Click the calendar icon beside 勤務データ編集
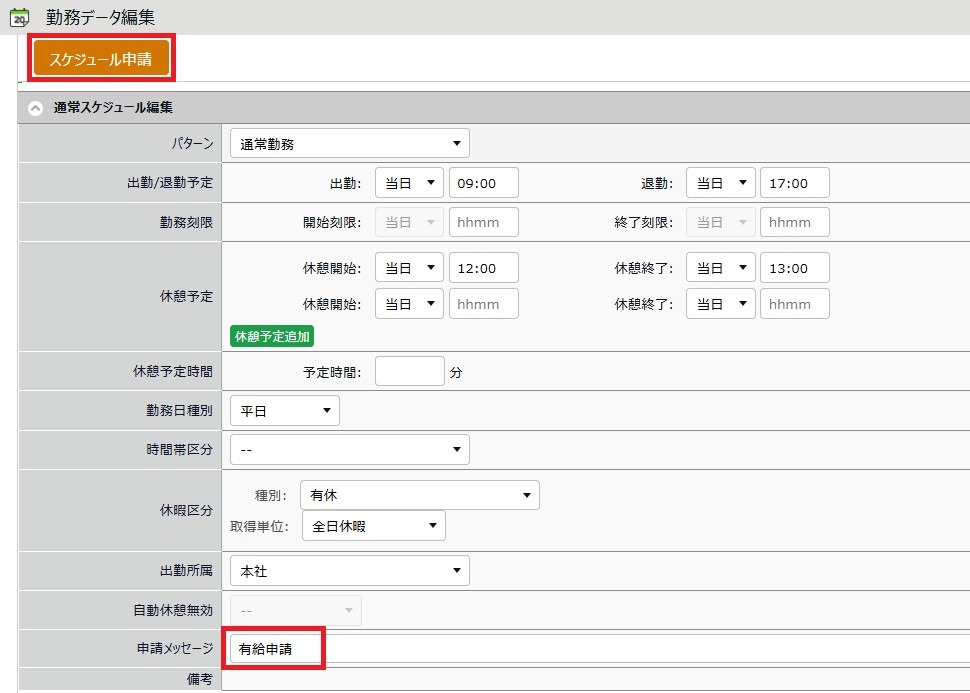 [19, 17]
